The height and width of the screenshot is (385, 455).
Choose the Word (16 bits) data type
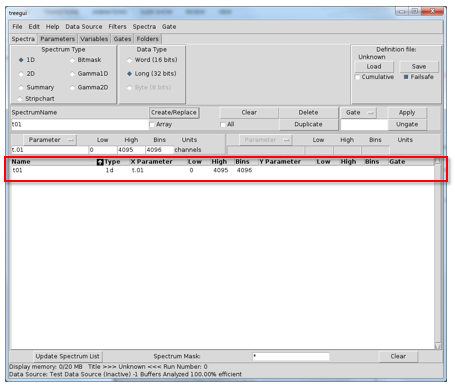coord(130,60)
